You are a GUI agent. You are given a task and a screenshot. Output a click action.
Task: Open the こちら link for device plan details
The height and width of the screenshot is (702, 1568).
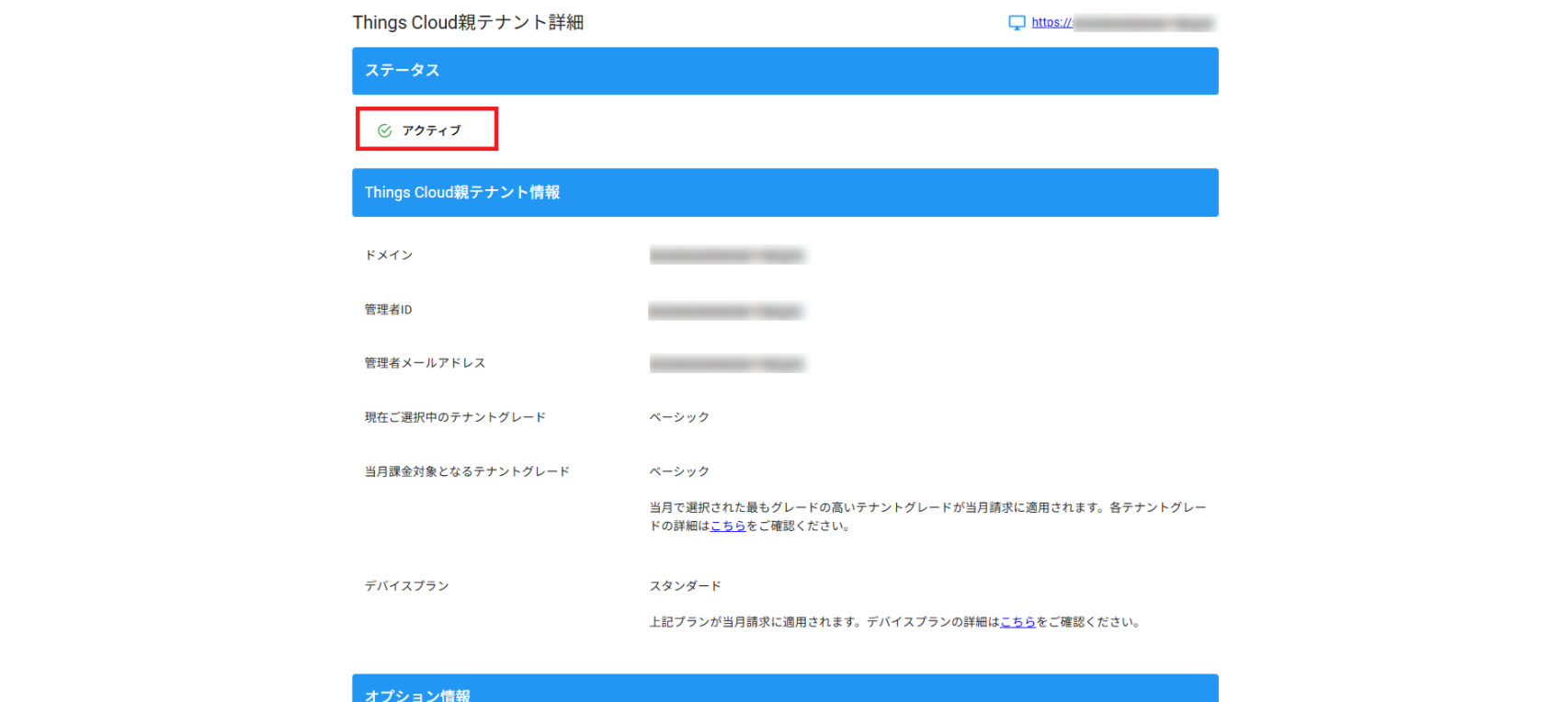(x=1017, y=622)
